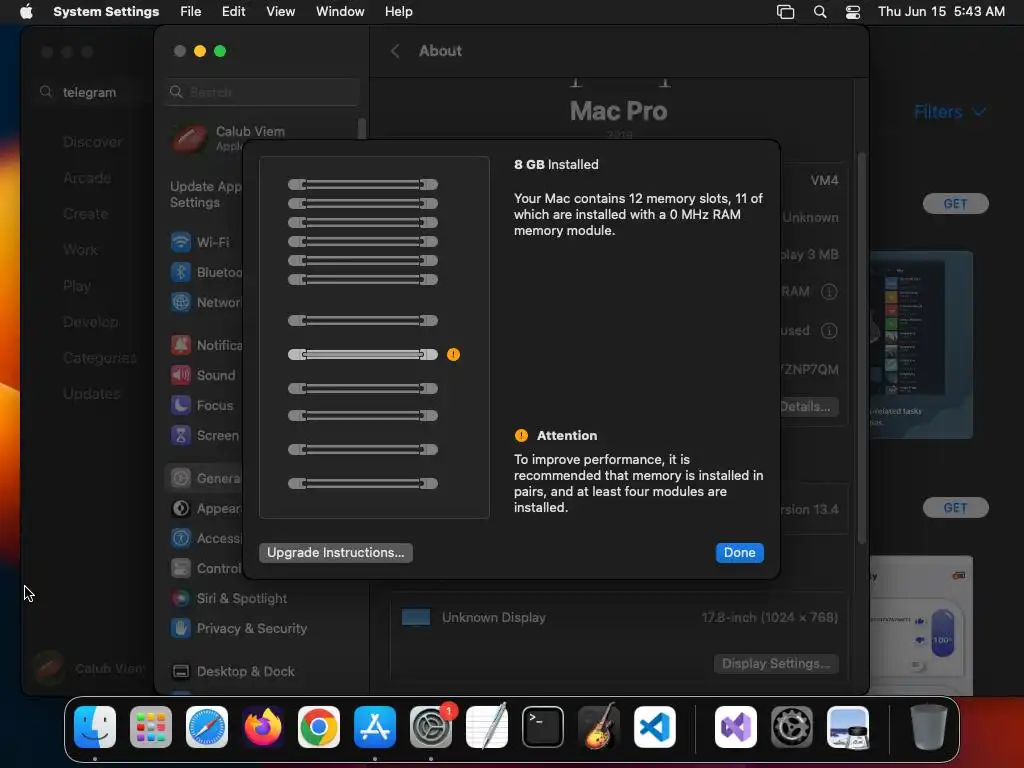Launch Google Chrome from the Dock
Image resolution: width=1024 pixels, height=768 pixels.
(x=319, y=727)
